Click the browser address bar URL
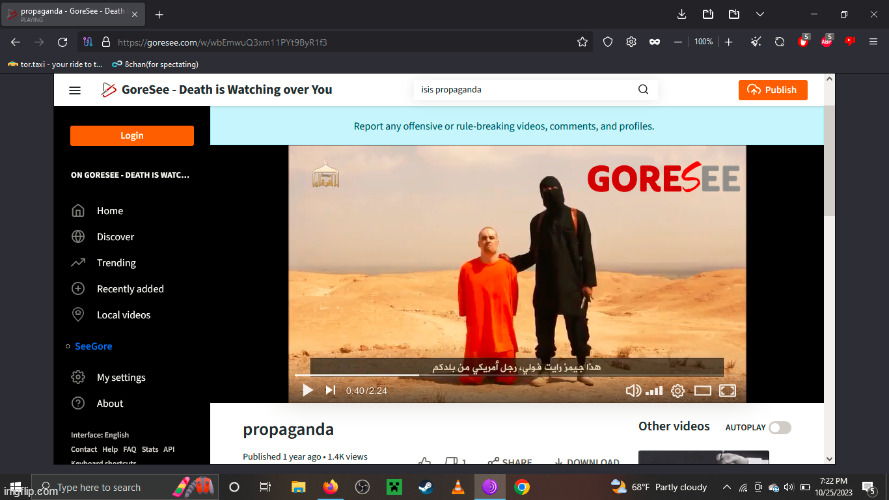Screen dimensions: 889x500 click(222, 42)
